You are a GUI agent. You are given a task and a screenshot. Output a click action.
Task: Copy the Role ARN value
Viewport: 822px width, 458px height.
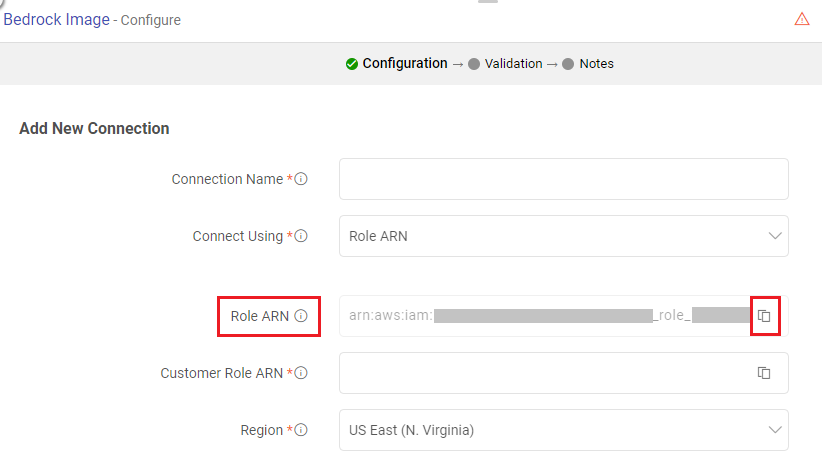click(x=764, y=316)
